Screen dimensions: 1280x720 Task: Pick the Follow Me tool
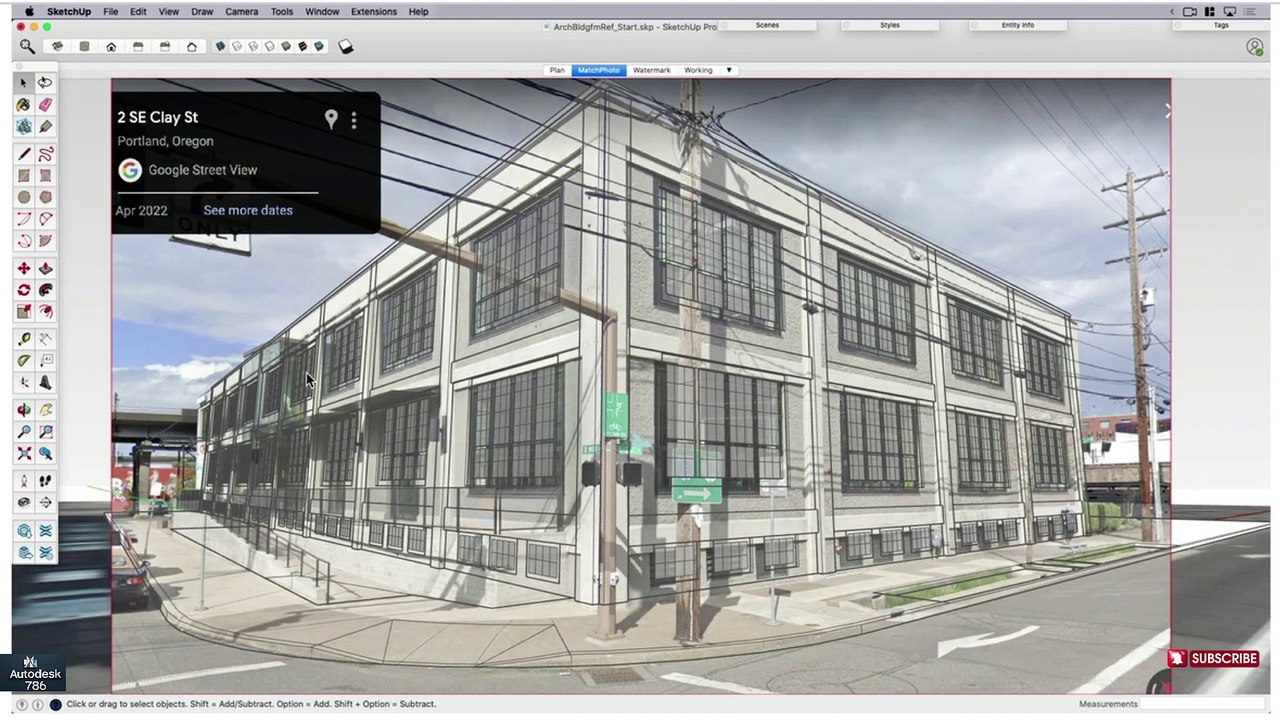click(x=45, y=289)
